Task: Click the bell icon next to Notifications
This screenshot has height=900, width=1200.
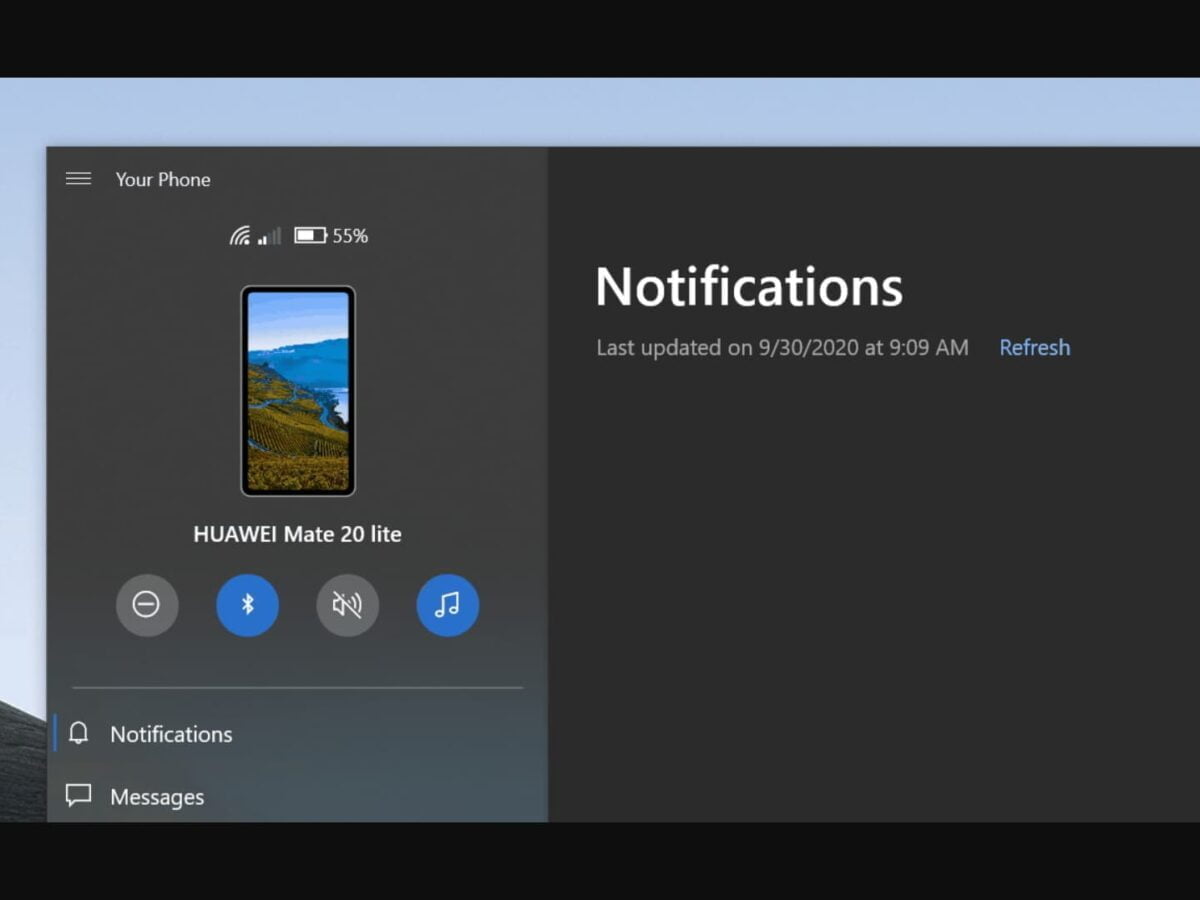Action: click(79, 733)
